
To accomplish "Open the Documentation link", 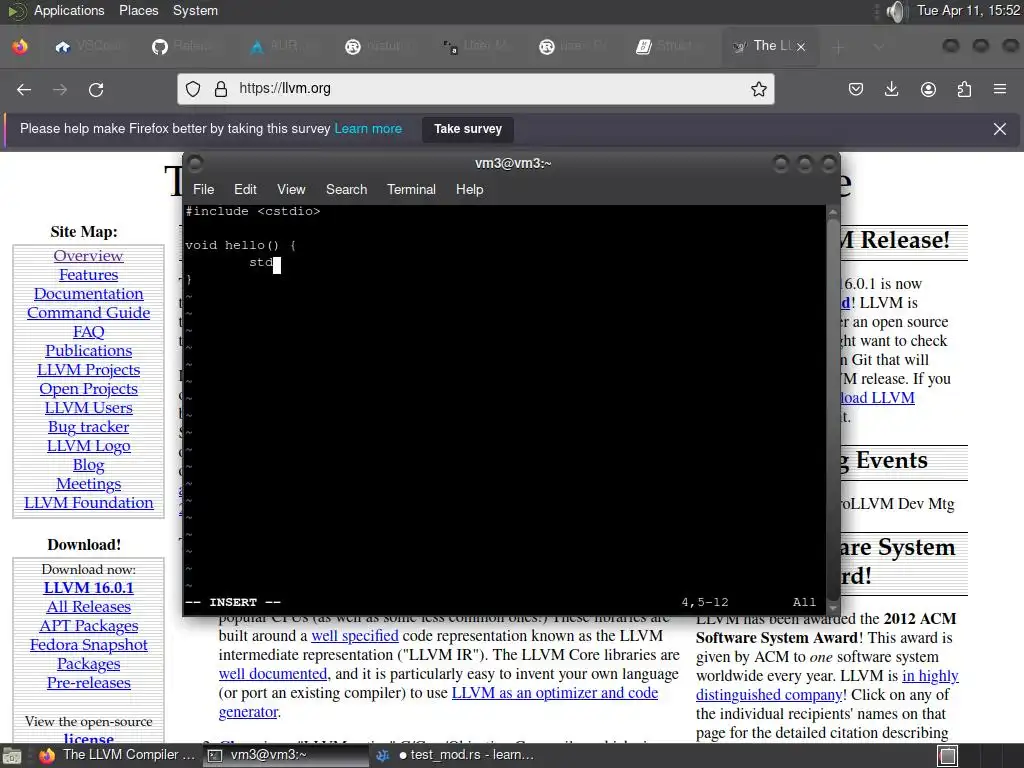I will pyautogui.click(x=88, y=294).
